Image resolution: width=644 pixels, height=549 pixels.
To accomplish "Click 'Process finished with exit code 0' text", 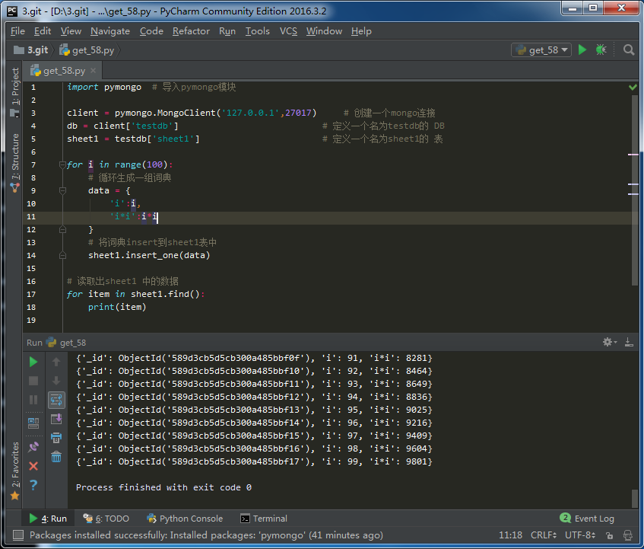I will (x=163, y=487).
